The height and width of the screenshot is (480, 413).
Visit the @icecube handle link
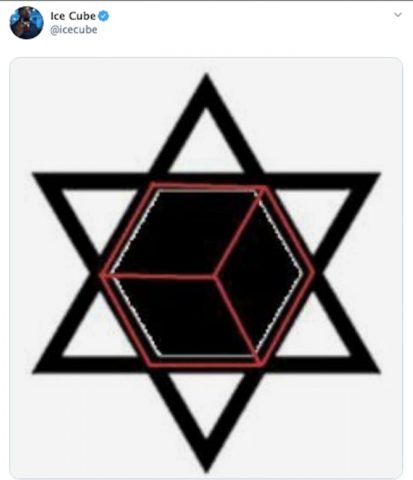[x=74, y=30]
